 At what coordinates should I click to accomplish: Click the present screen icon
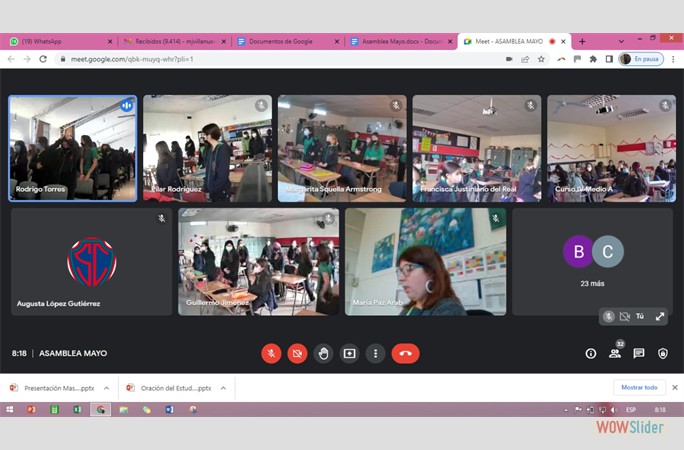(x=349, y=353)
